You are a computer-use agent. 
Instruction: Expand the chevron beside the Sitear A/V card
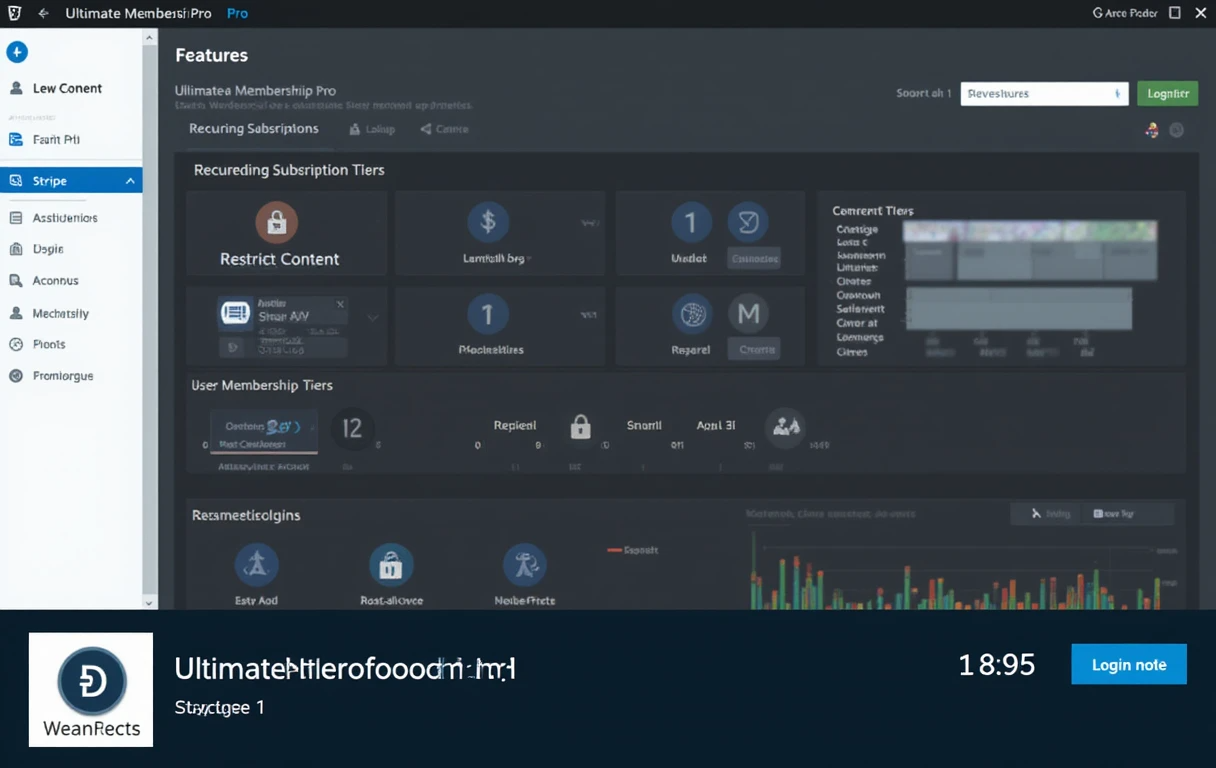point(373,318)
